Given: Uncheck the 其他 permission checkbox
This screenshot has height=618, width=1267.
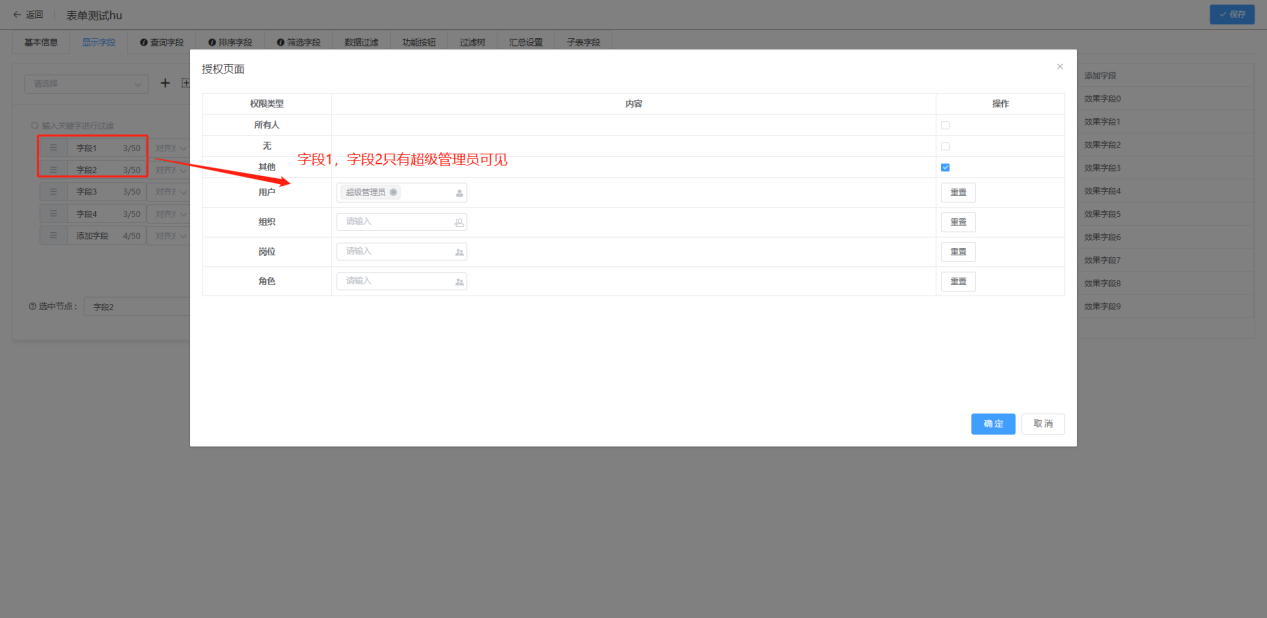Looking at the screenshot, I should [945, 167].
